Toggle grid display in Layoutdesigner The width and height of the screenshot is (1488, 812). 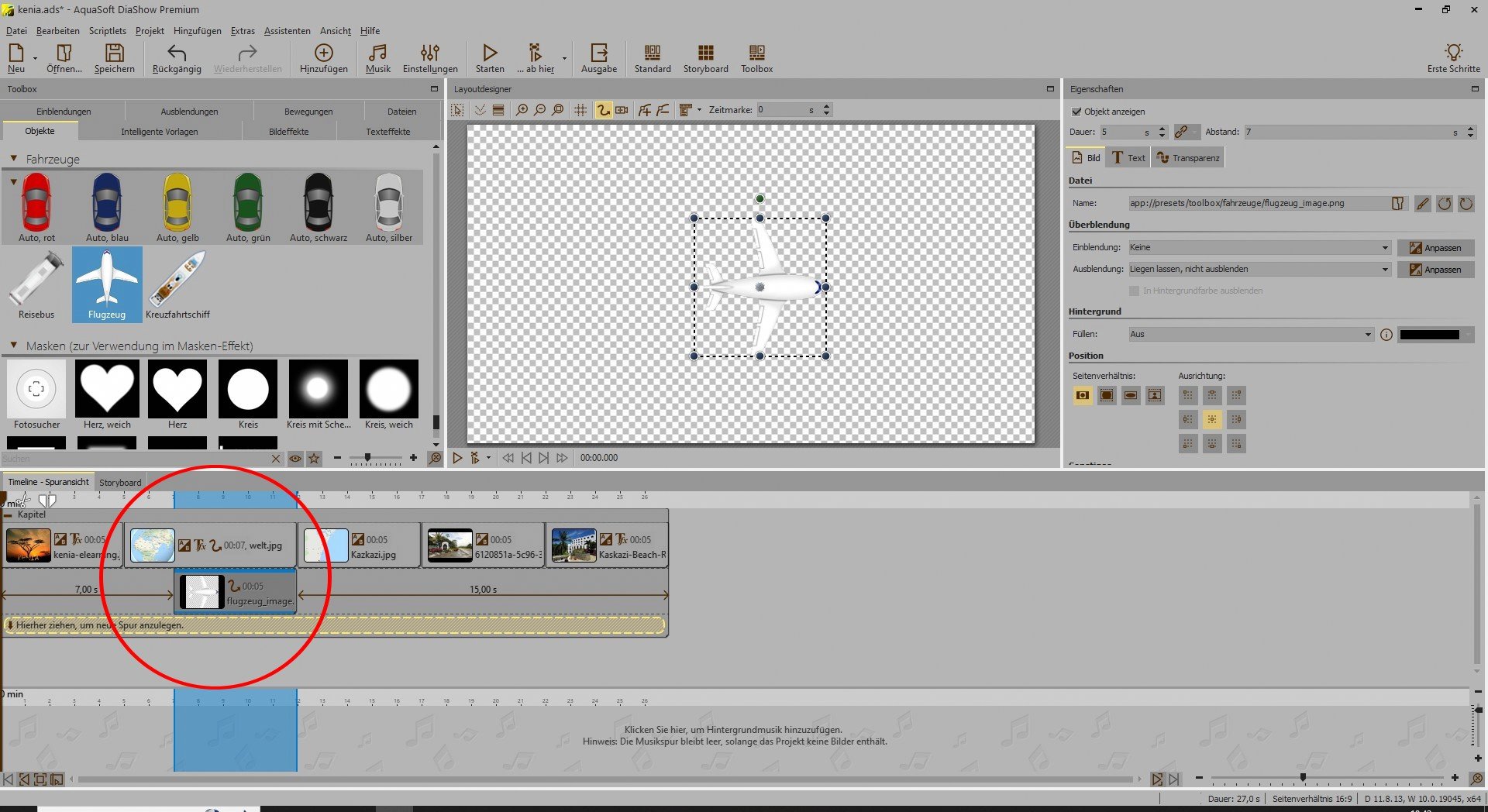[x=580, y=110]
